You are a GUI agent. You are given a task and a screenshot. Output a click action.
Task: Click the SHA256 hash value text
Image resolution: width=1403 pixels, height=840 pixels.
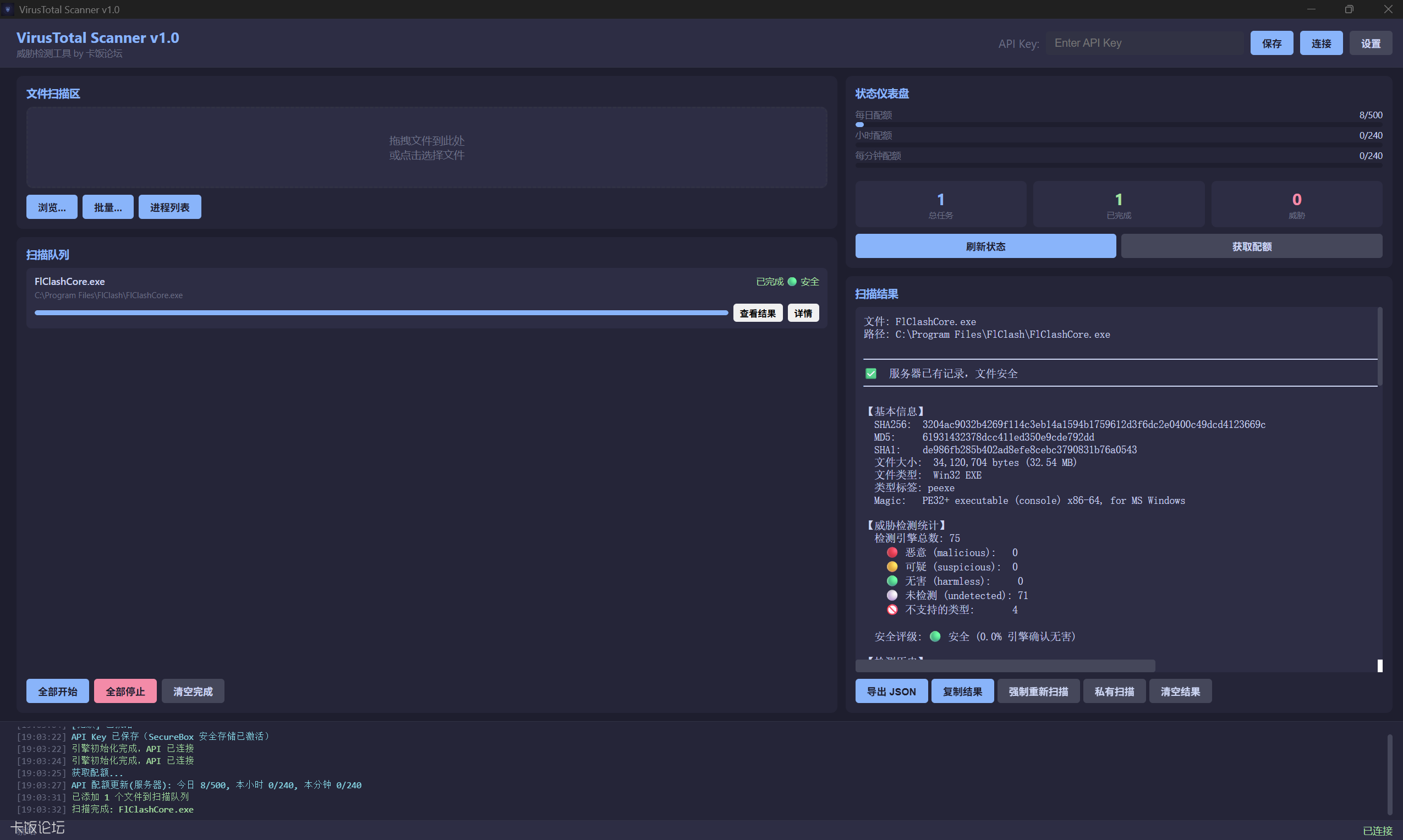pos(1093,425)
